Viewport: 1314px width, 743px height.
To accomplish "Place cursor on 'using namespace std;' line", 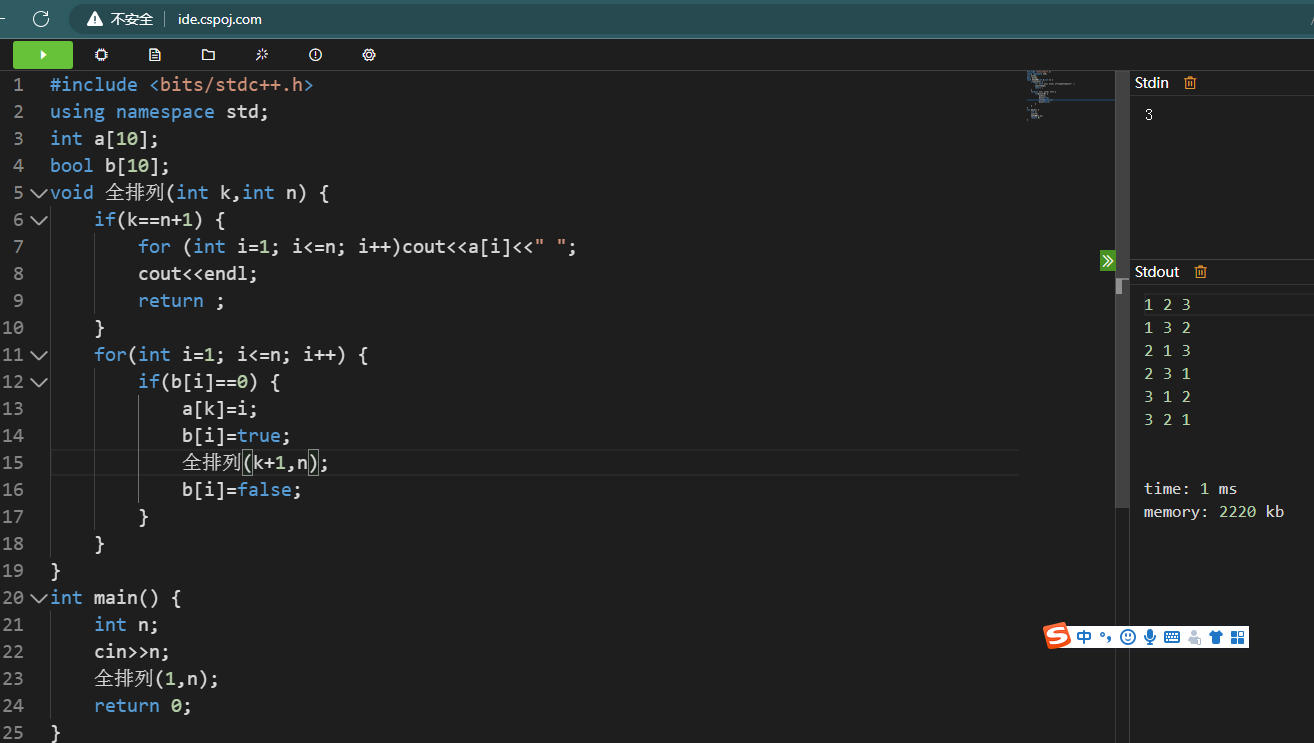I will tap(160, 112).
